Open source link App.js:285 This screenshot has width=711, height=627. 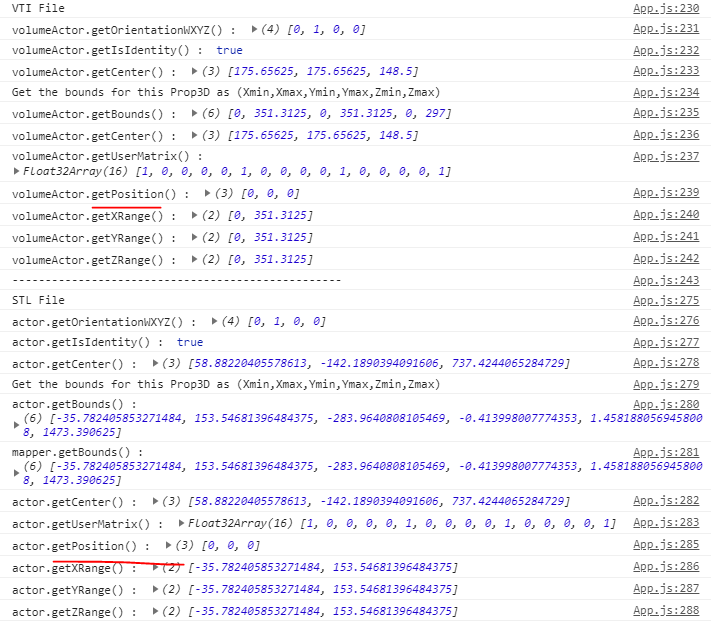point(666,544)
